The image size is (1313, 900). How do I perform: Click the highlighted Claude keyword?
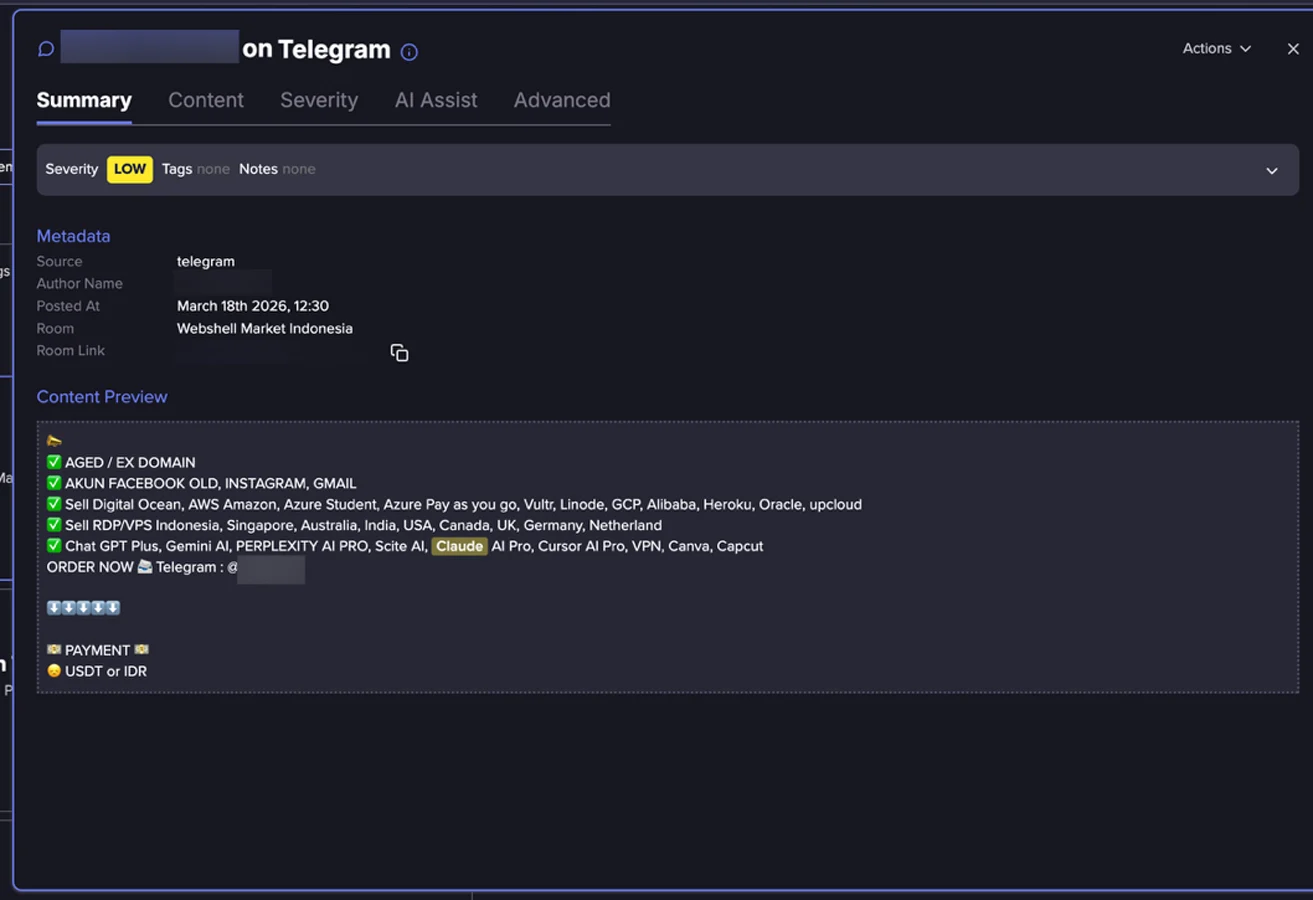[459, 546]
